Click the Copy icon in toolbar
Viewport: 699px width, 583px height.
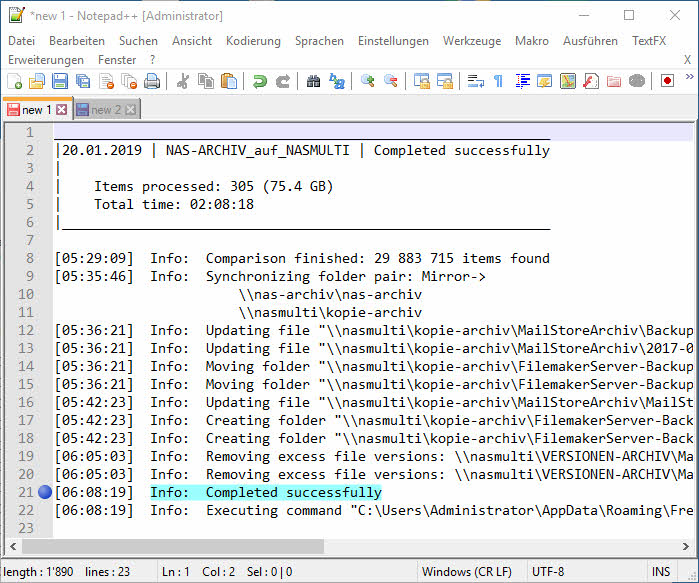pyautogui.click(x=206, y=81)
